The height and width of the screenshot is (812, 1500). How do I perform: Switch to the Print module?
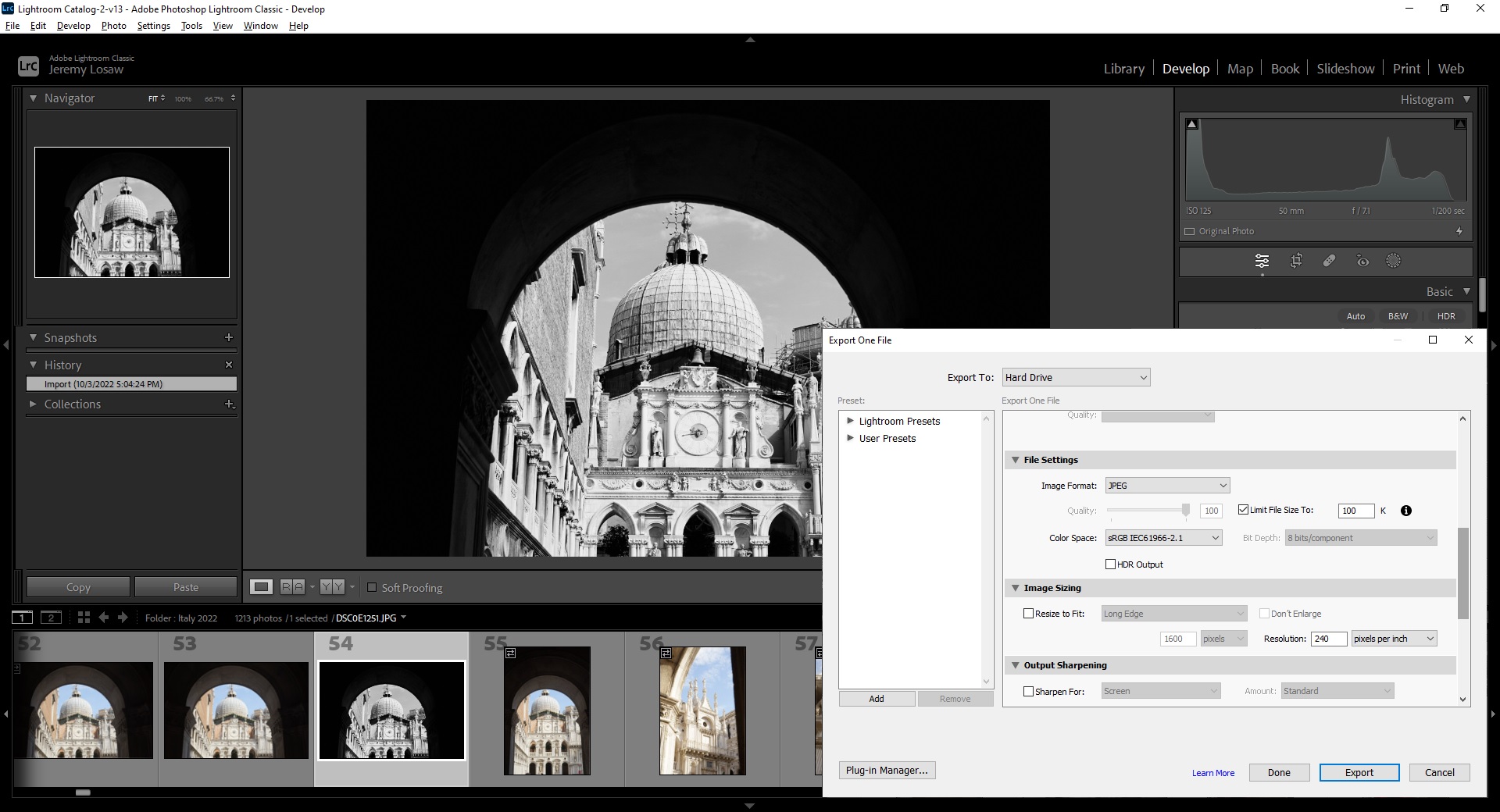pos(1406,69)
